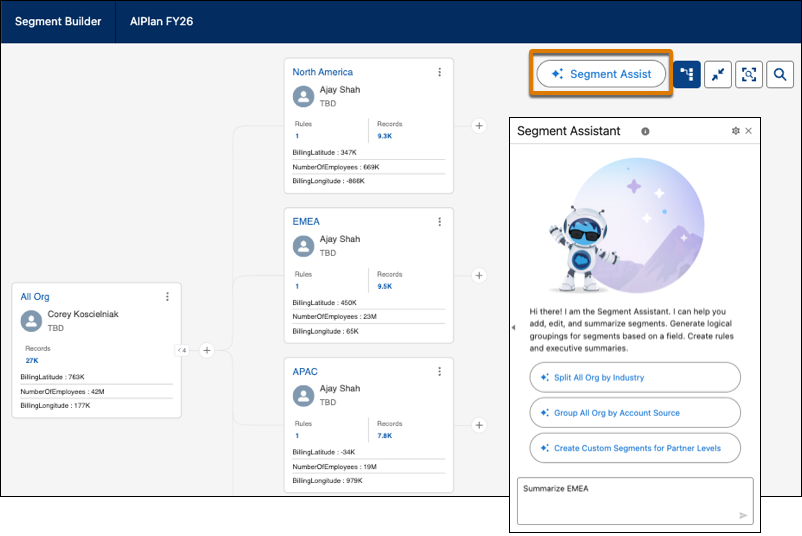The height and width of the screenshot is (536, 802).
Task: Select the AIPlan FY26 tab
Action: (x=161, y=21)
